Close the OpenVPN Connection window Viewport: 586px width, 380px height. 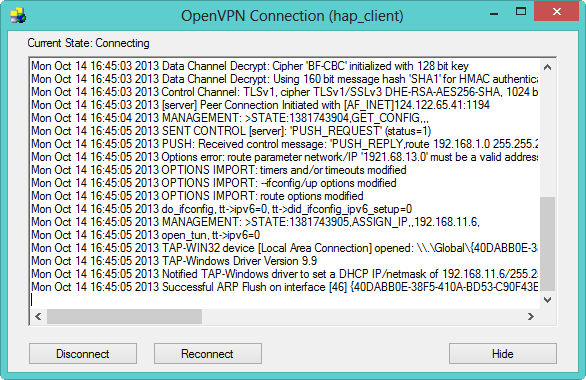(556, 11)
